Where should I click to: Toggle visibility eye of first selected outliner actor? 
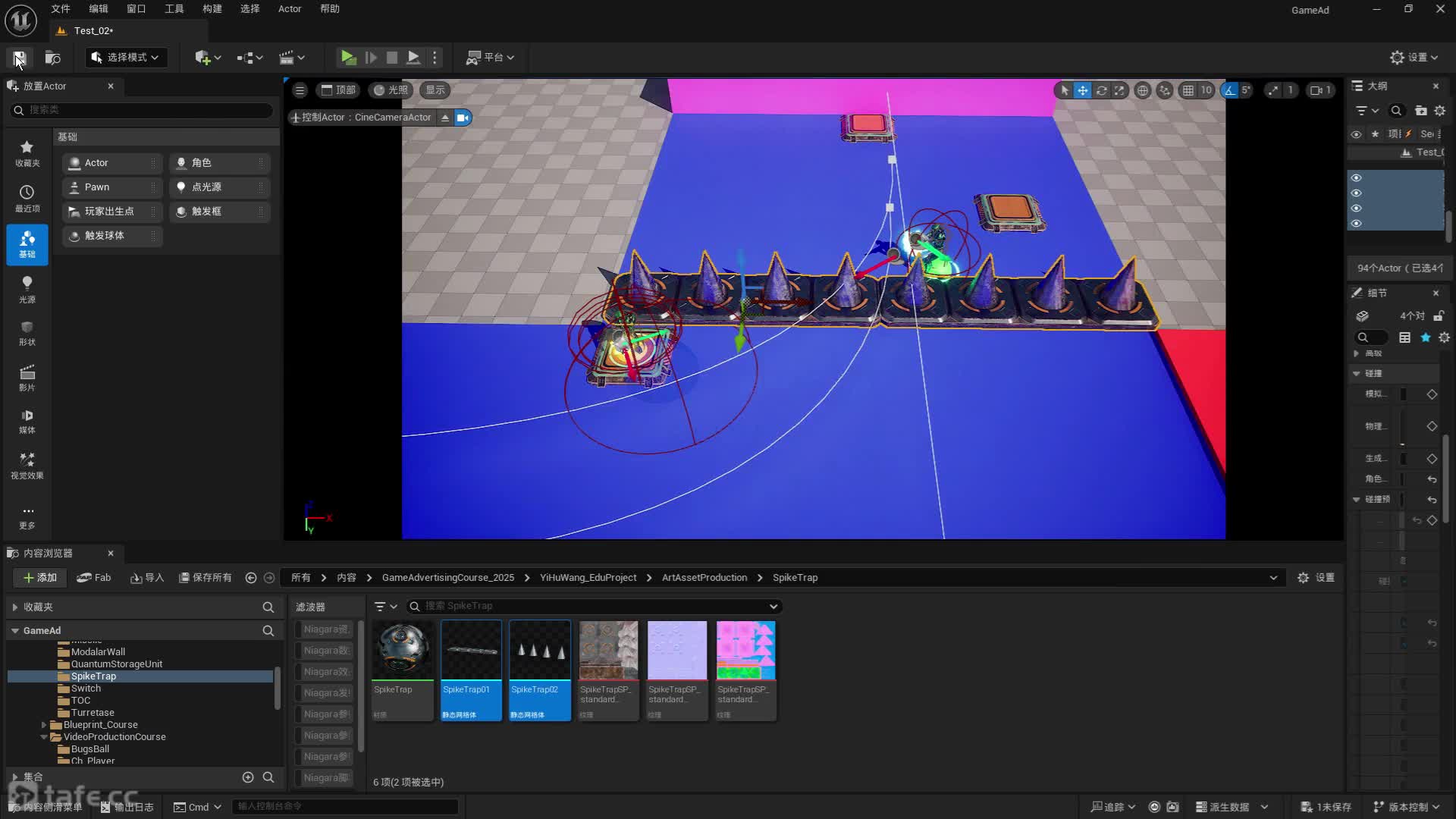(x=1357, y=178)
